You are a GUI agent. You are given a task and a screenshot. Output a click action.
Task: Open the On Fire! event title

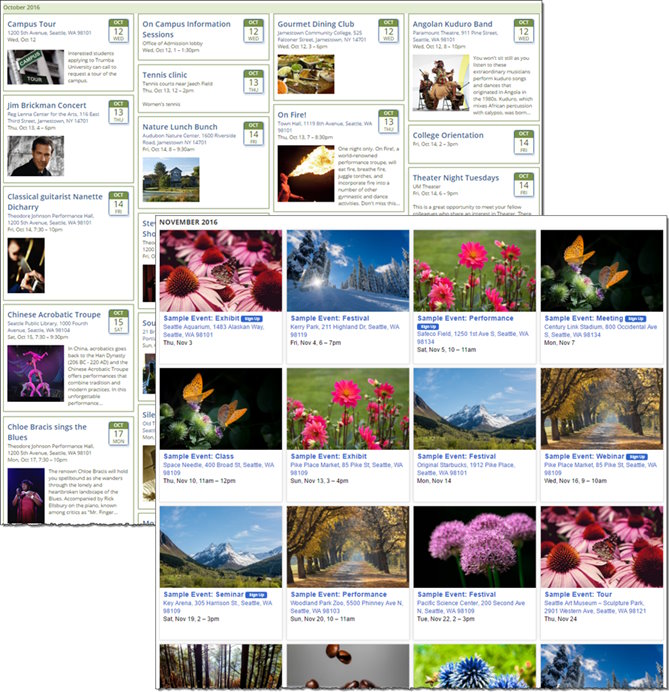pyautogui.click(x=292, y=115)
